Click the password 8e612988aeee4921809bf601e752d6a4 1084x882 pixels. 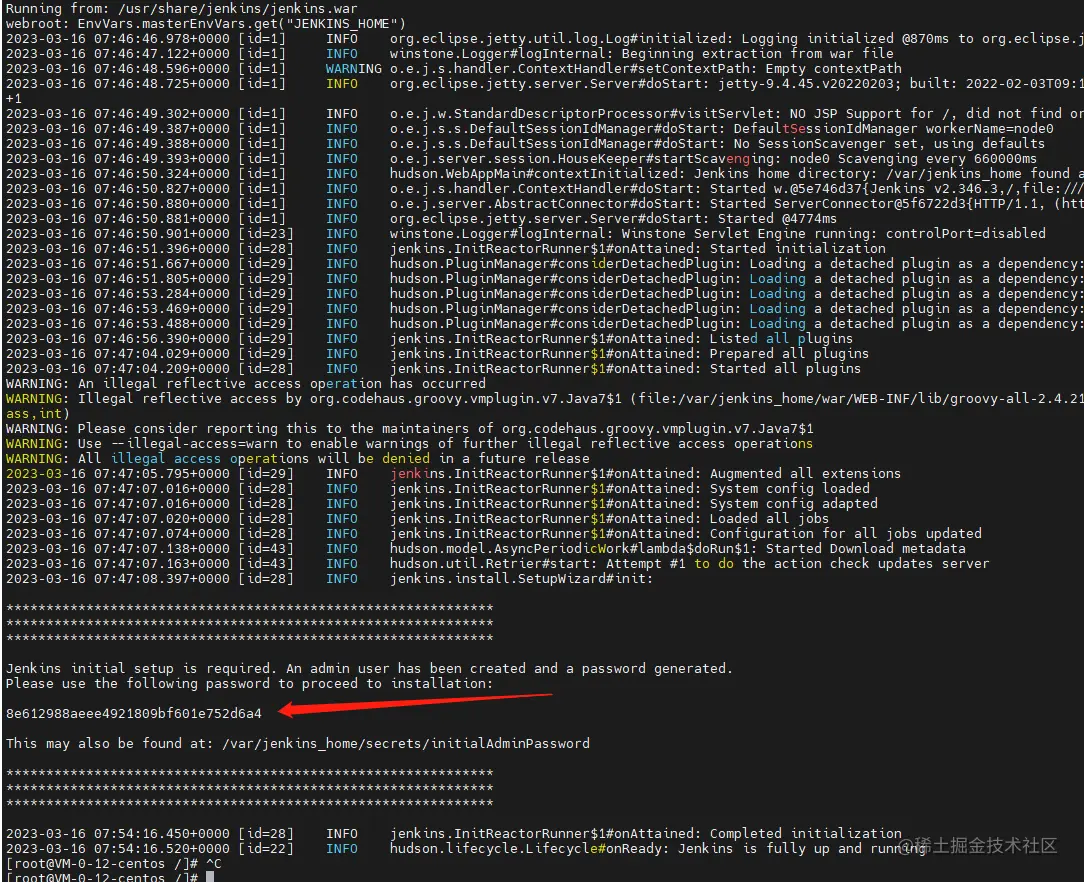pyautogui.click(x=134, y=713)
